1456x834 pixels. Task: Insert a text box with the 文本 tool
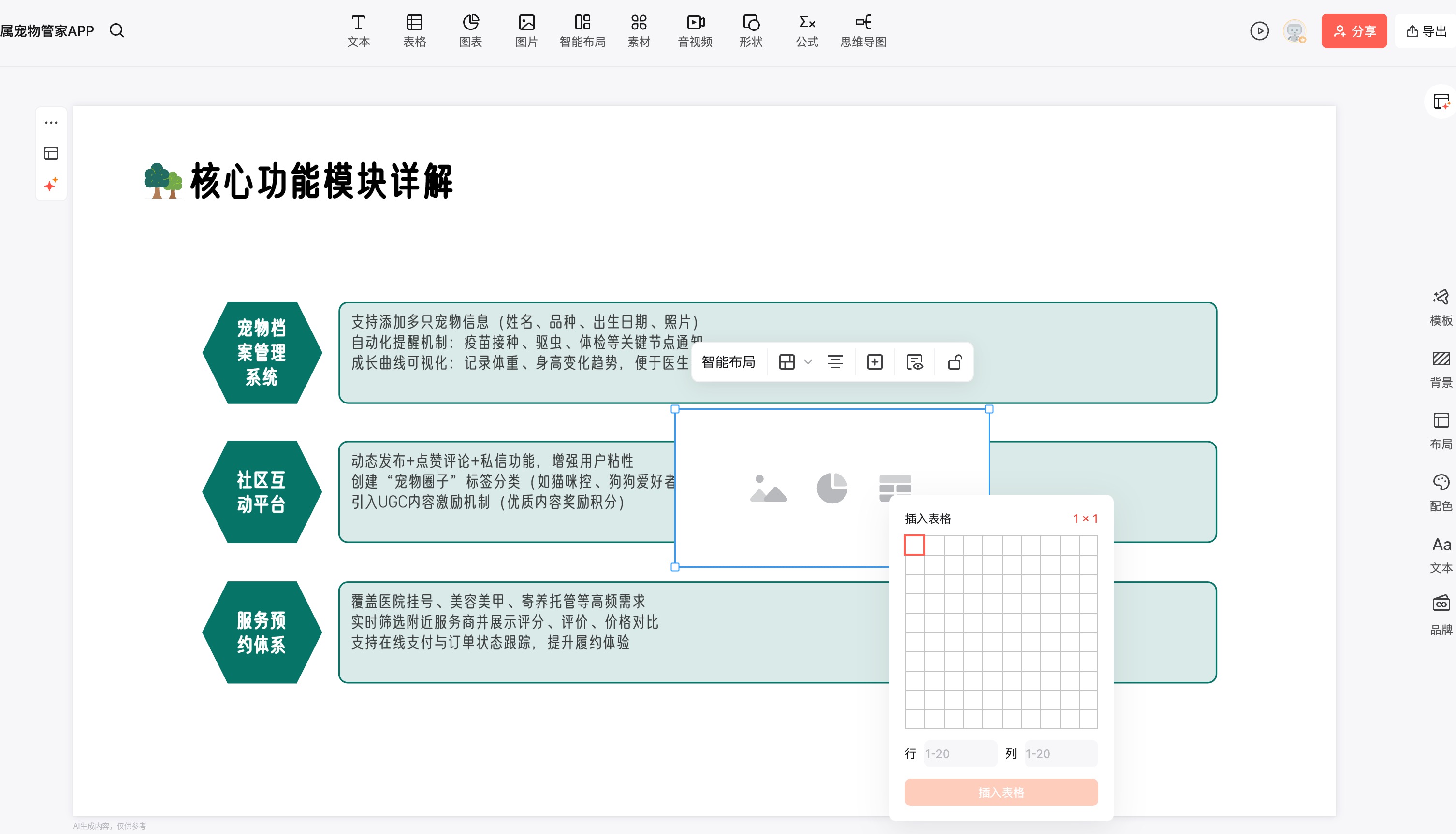359,30
